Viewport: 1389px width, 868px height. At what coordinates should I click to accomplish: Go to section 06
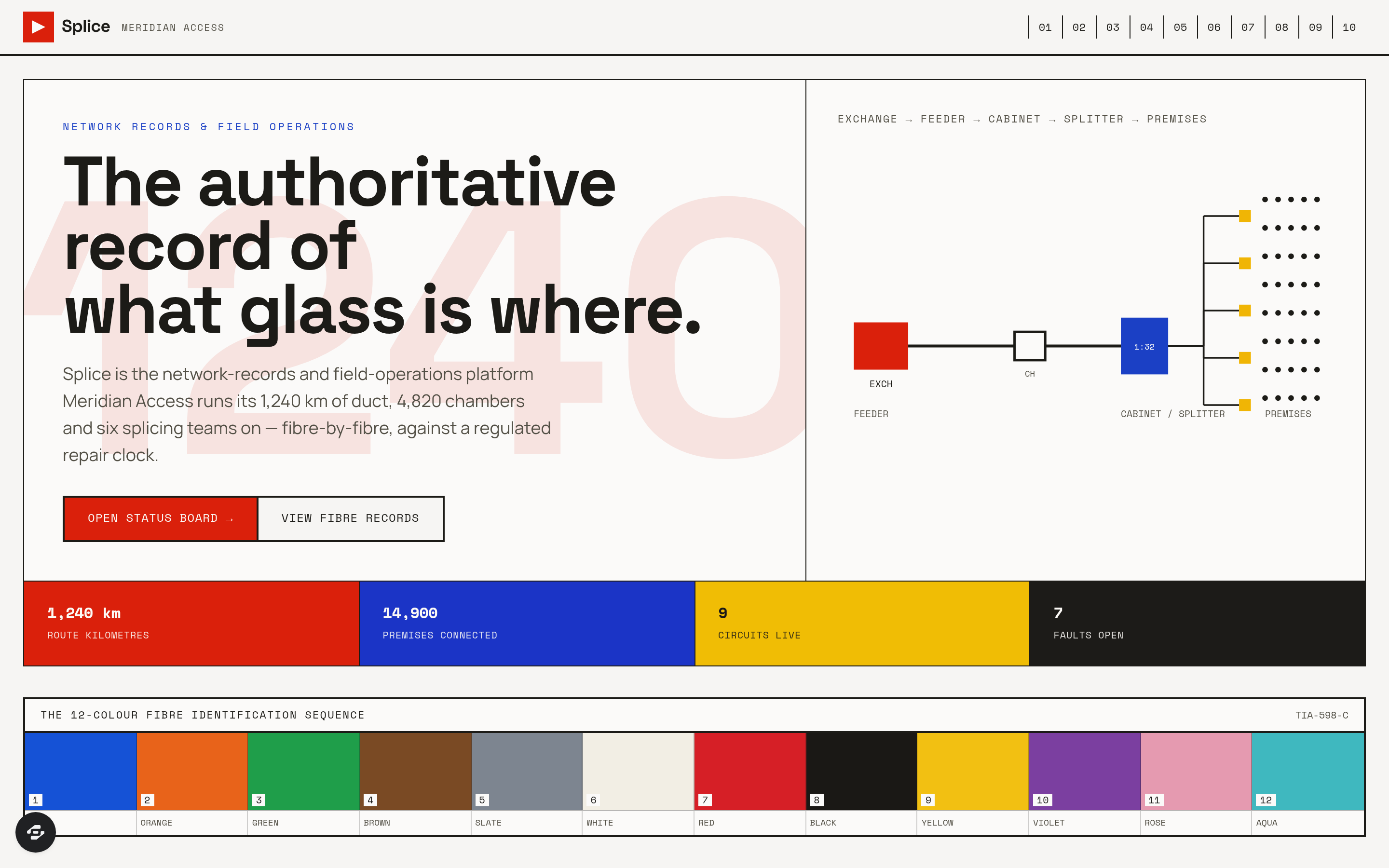pos(1214,27)
